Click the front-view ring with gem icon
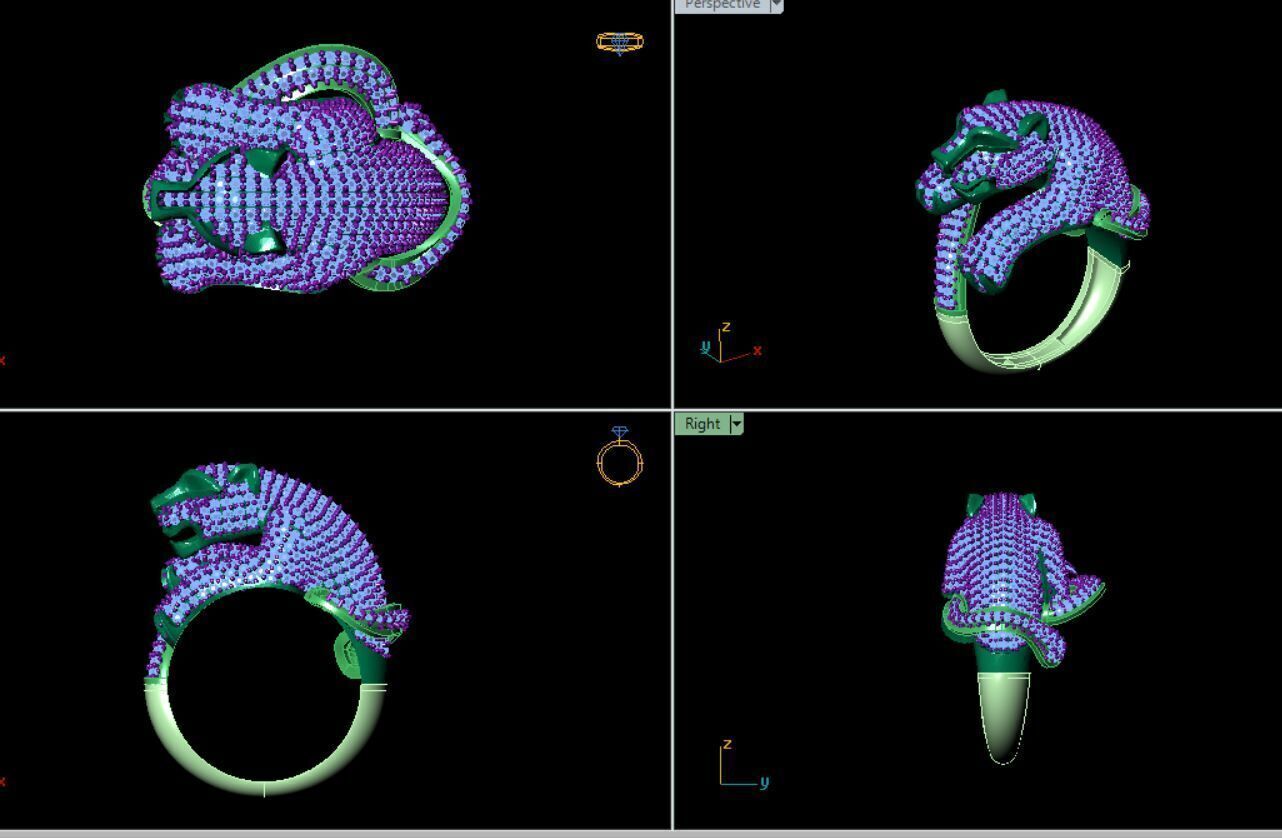Screen dimensions: 1282x838 [x=620, y=457]
